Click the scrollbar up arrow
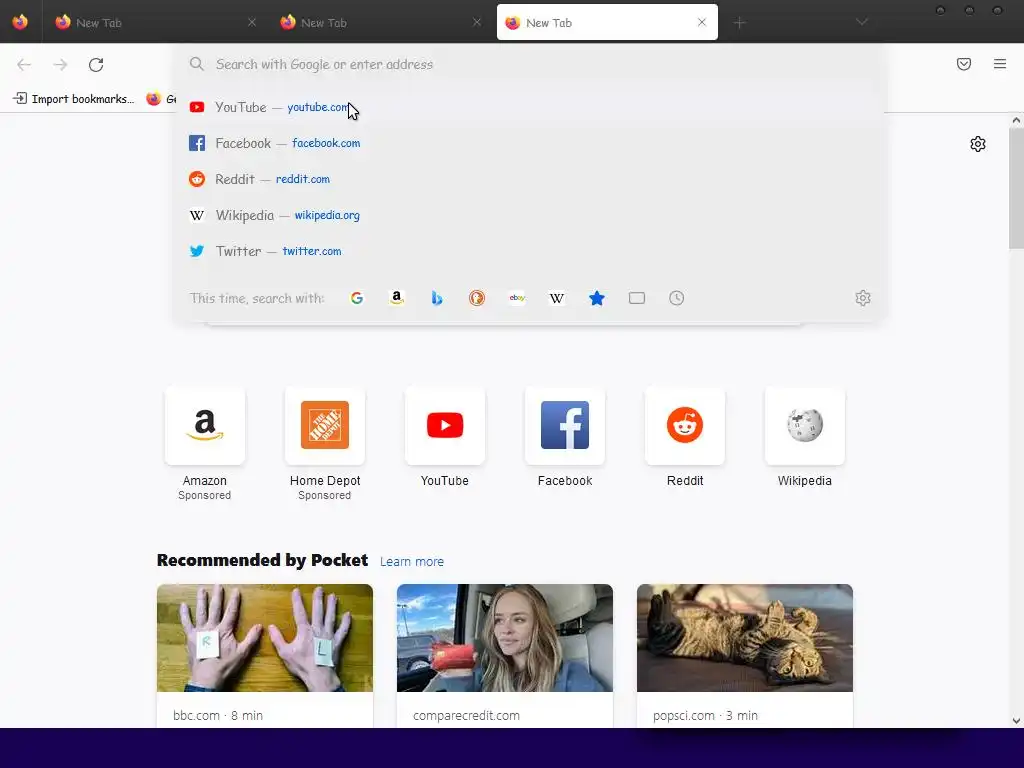Viewport: 1024px width, 768px height. click(1016, 120)
